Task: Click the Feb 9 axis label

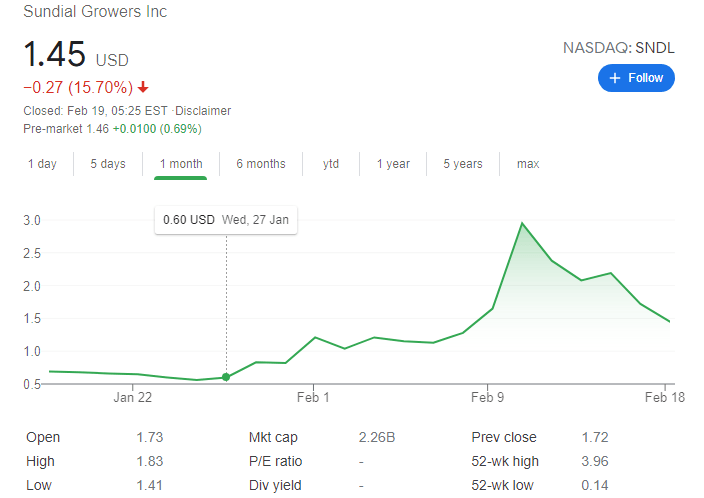Action: [x=488, y=397]
